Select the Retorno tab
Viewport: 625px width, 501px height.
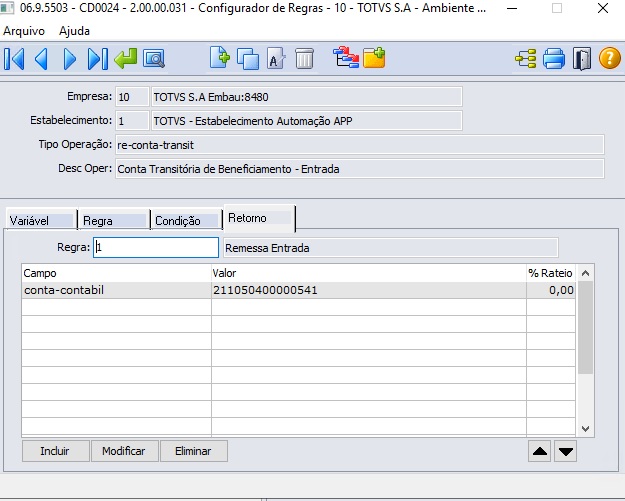(259, 218)
